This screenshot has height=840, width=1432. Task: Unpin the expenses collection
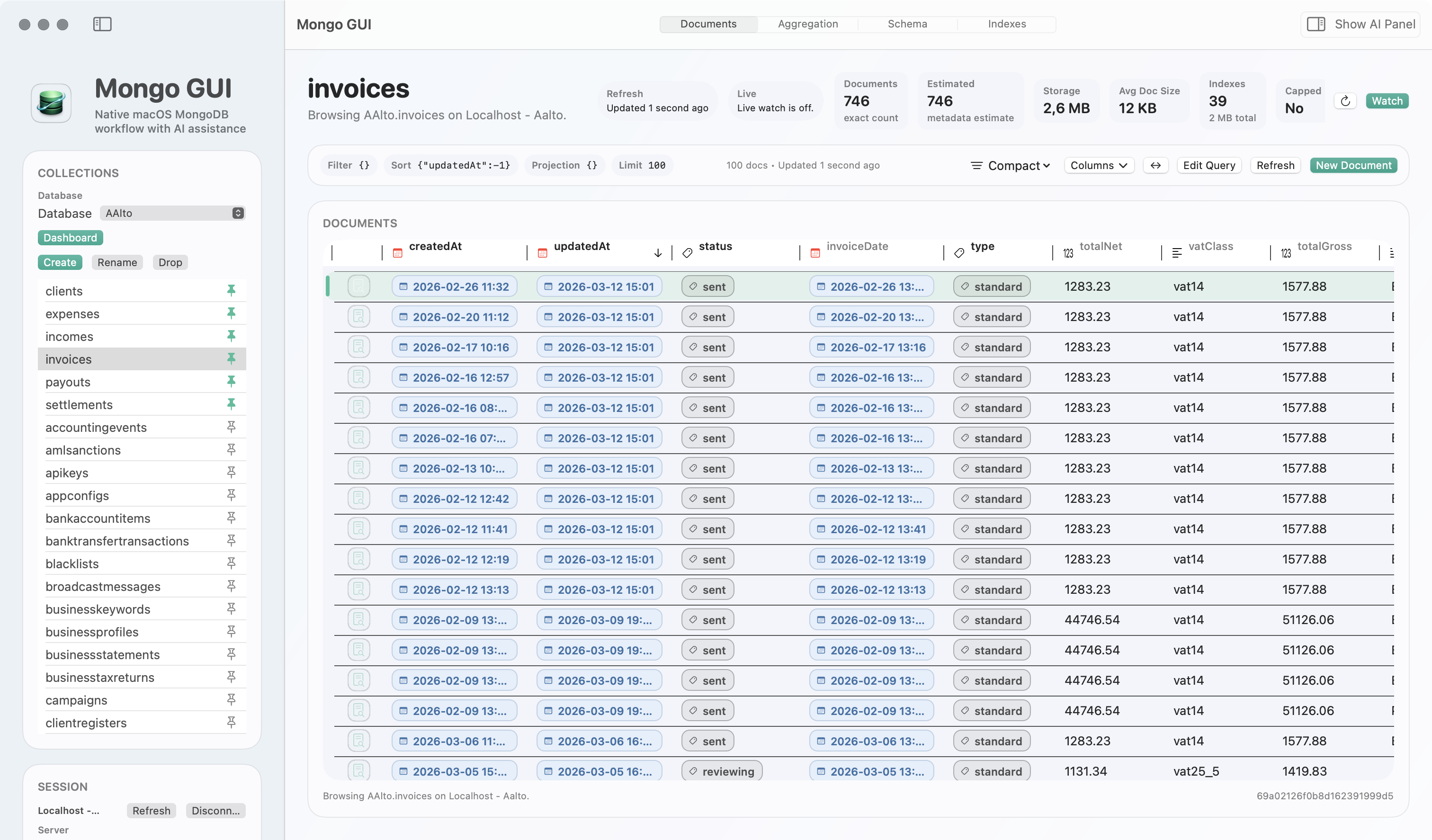pos(231,313)
